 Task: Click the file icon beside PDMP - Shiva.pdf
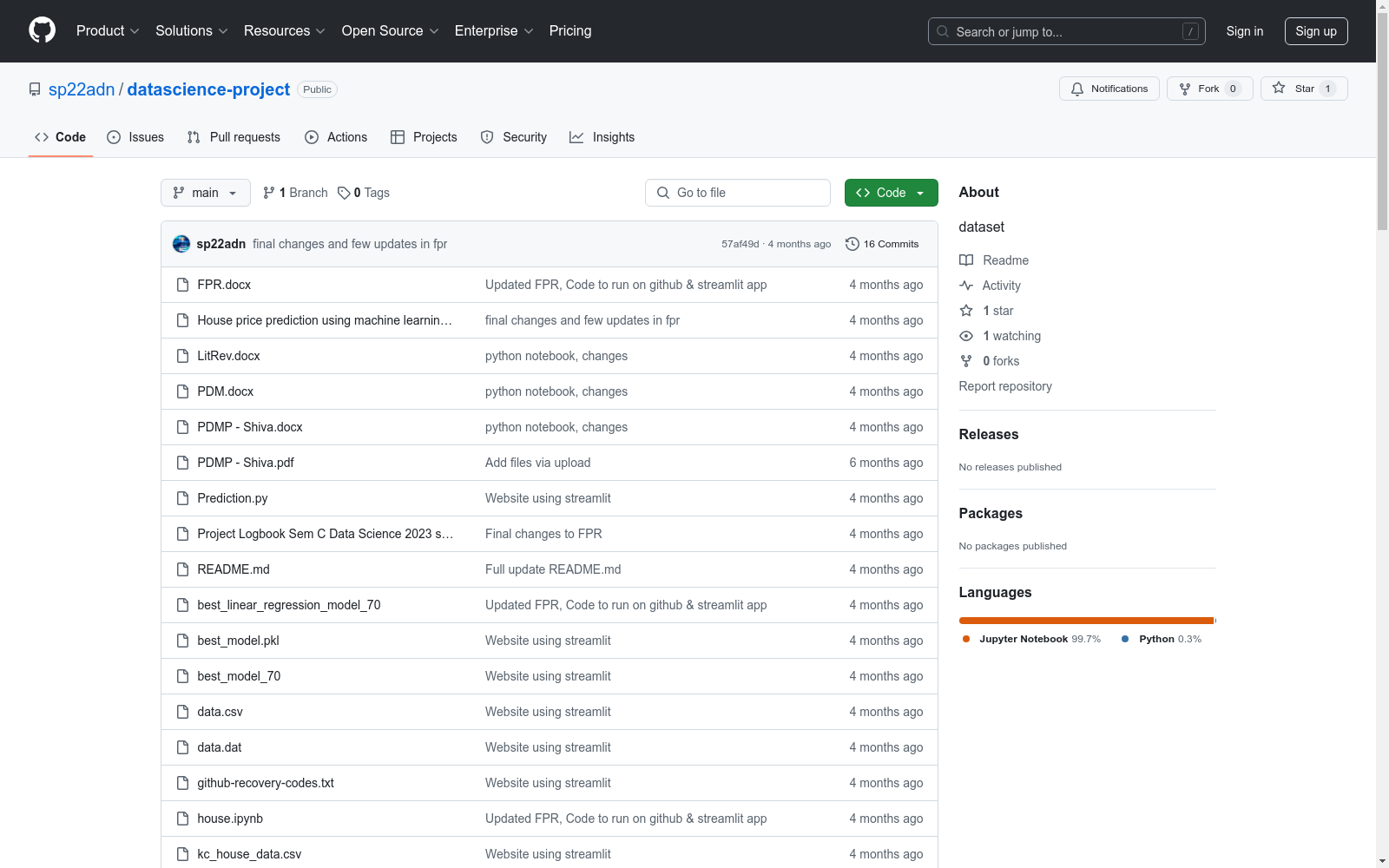[182, 463]
